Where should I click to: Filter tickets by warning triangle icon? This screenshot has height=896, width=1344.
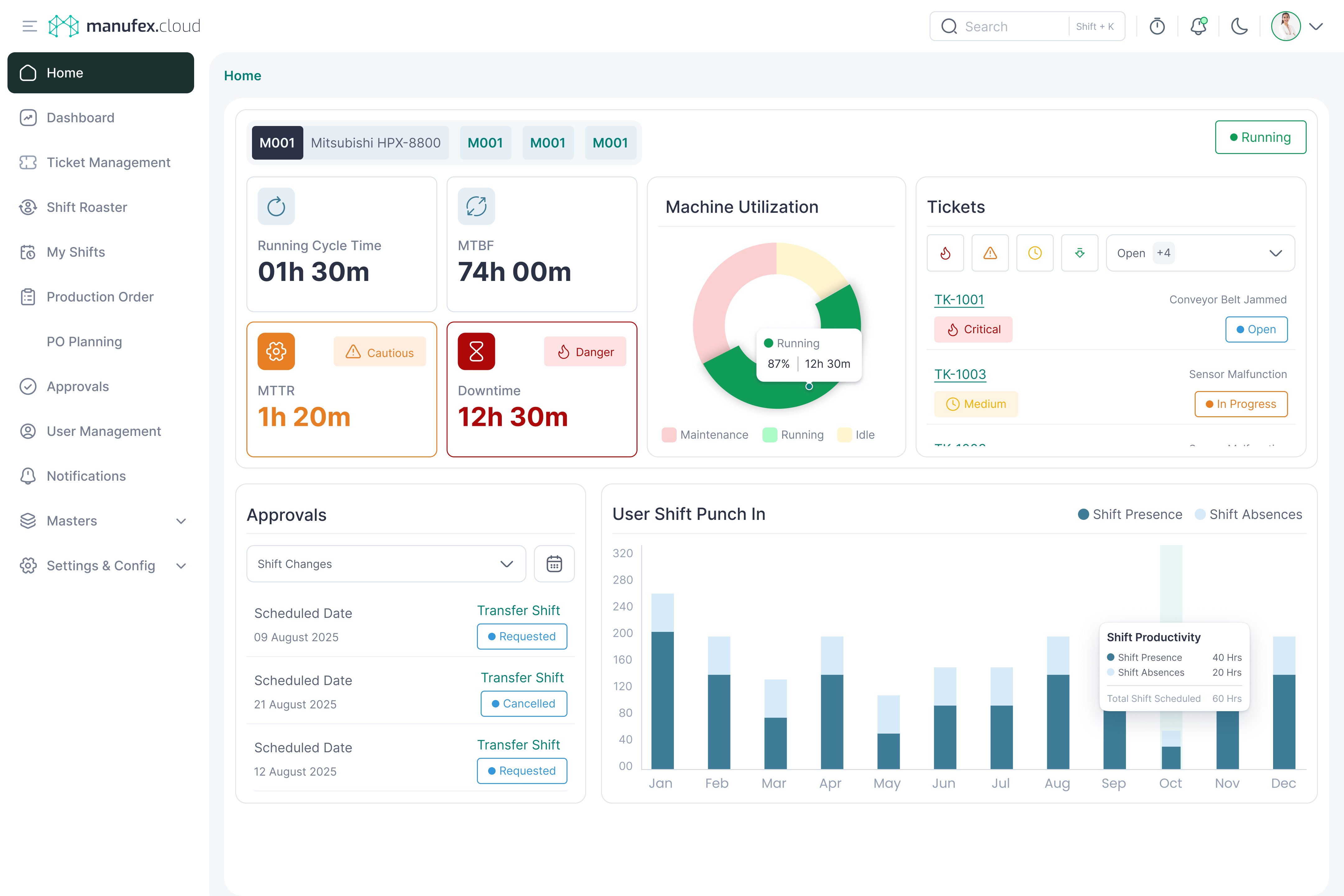point(990,253)
